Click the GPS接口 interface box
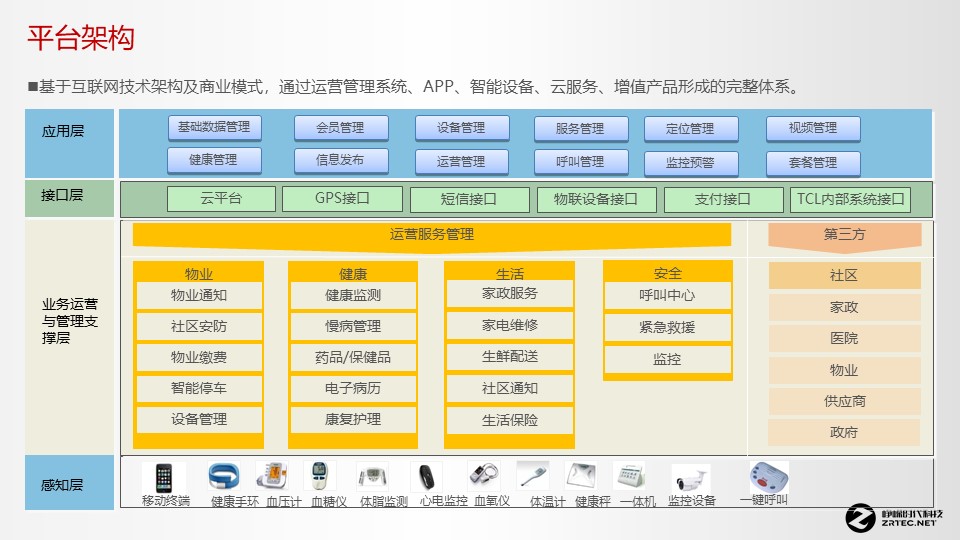This screenshot has height=540, width=960. tap(342, 199)
